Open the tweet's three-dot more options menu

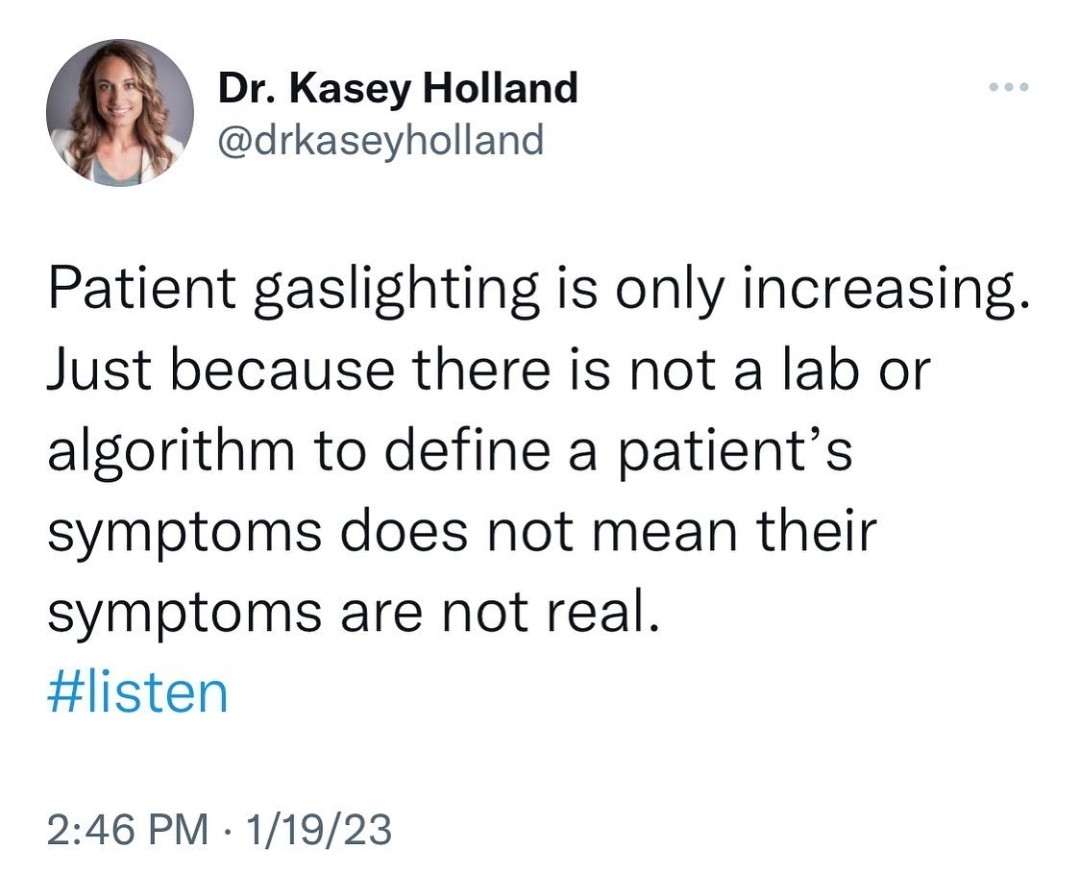(x=1007, y=88)
